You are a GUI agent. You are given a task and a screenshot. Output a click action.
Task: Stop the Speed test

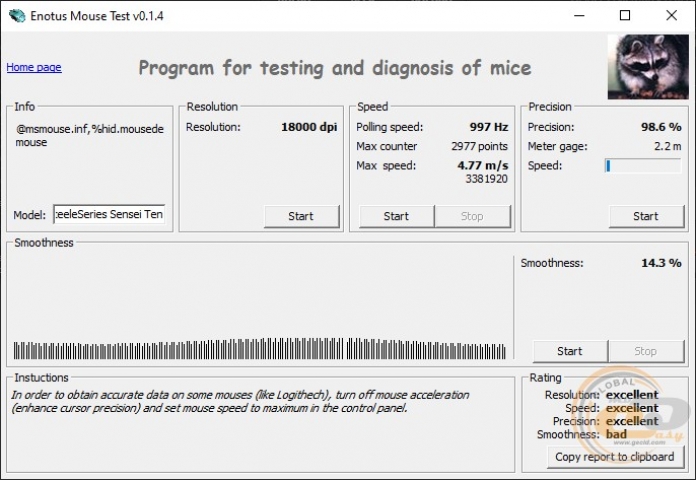472,216
